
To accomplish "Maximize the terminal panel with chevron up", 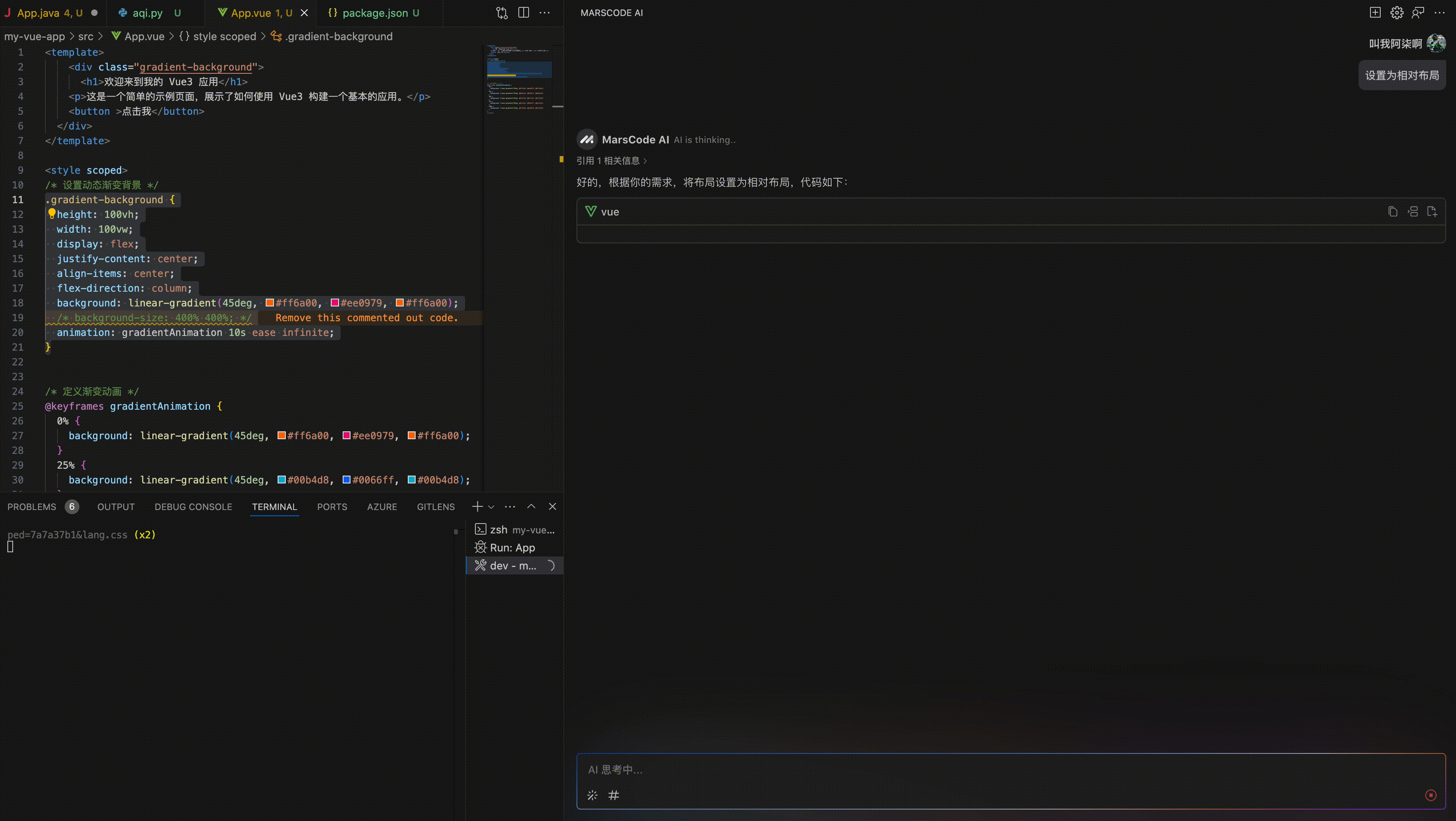I will click(531, 507).
